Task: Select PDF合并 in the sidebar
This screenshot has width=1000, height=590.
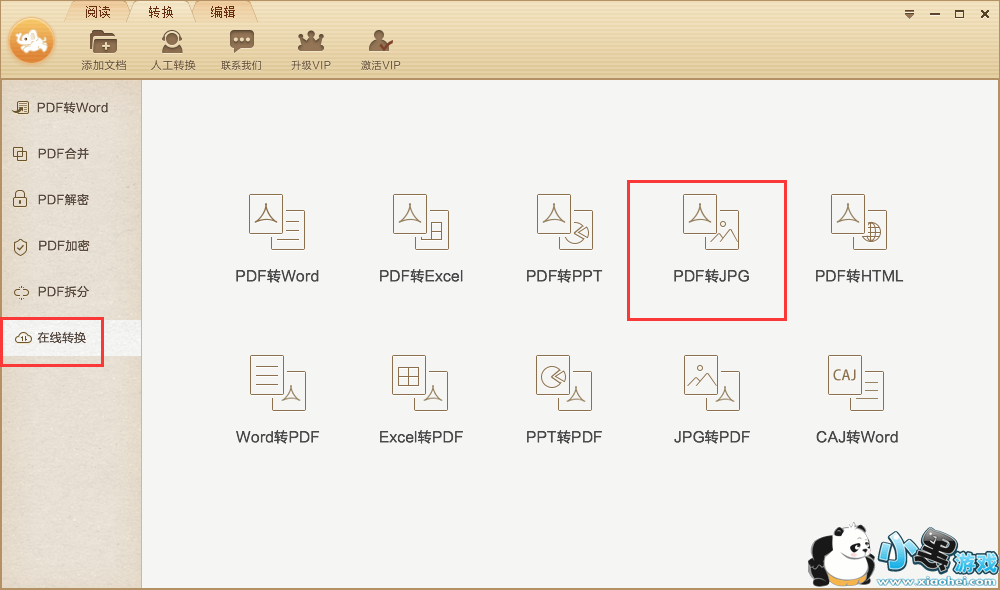Action: pyautogui.click(x=62, y=154)
